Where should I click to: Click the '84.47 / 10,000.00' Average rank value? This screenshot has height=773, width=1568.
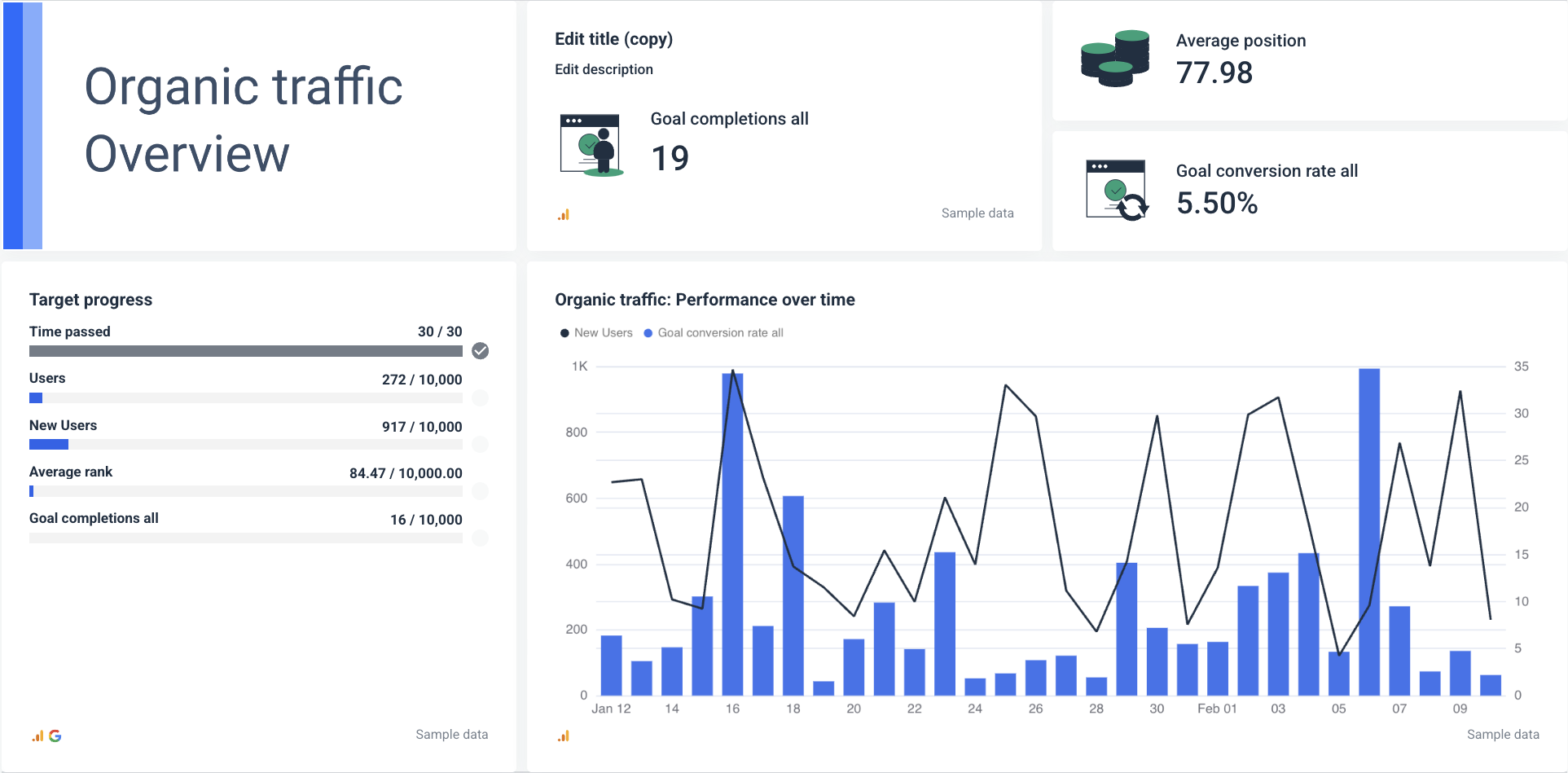[x=406, y=473]
